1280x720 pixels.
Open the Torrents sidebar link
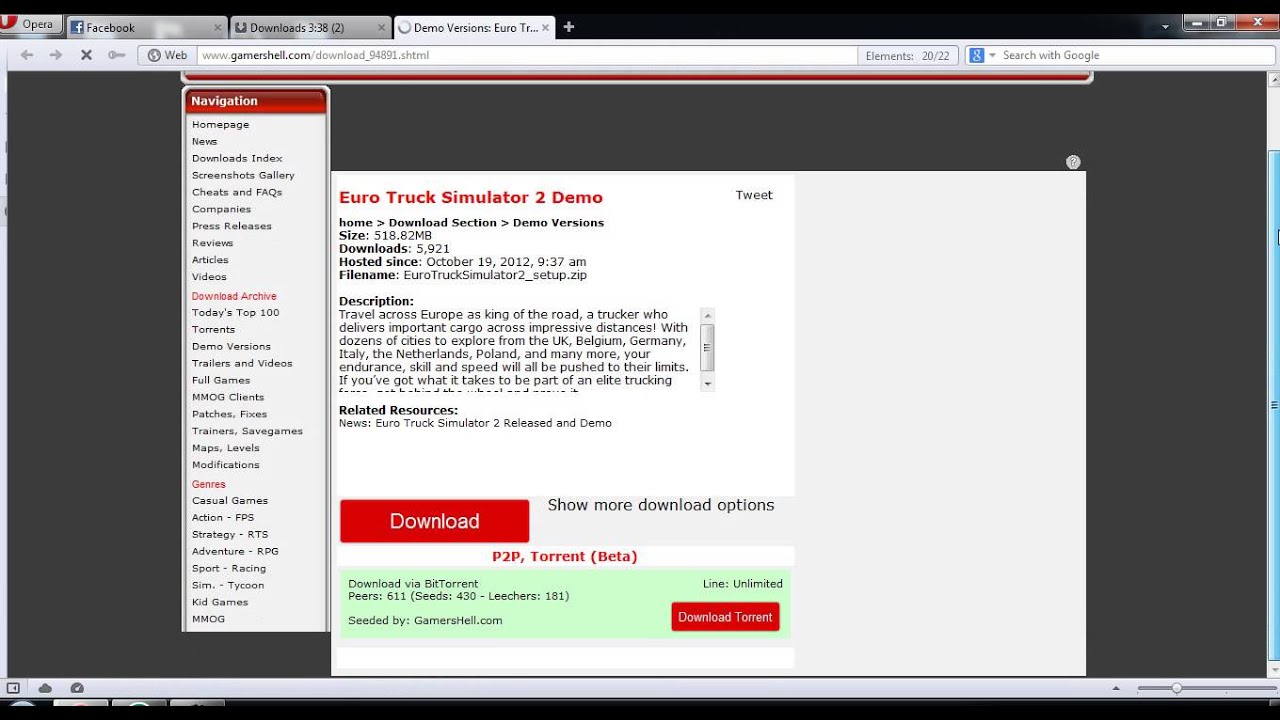(x=213, y=330)
